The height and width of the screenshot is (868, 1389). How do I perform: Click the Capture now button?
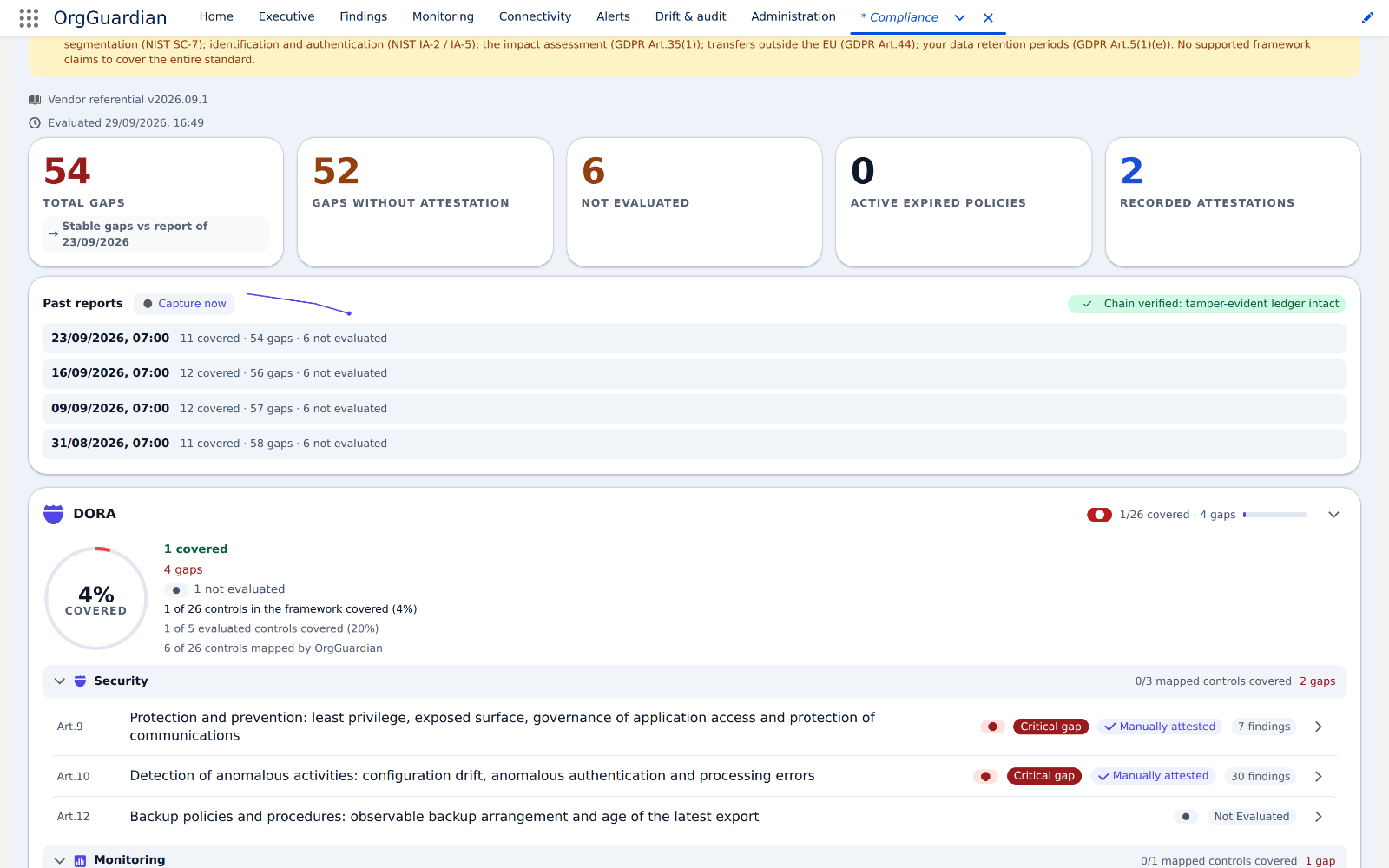184,304
